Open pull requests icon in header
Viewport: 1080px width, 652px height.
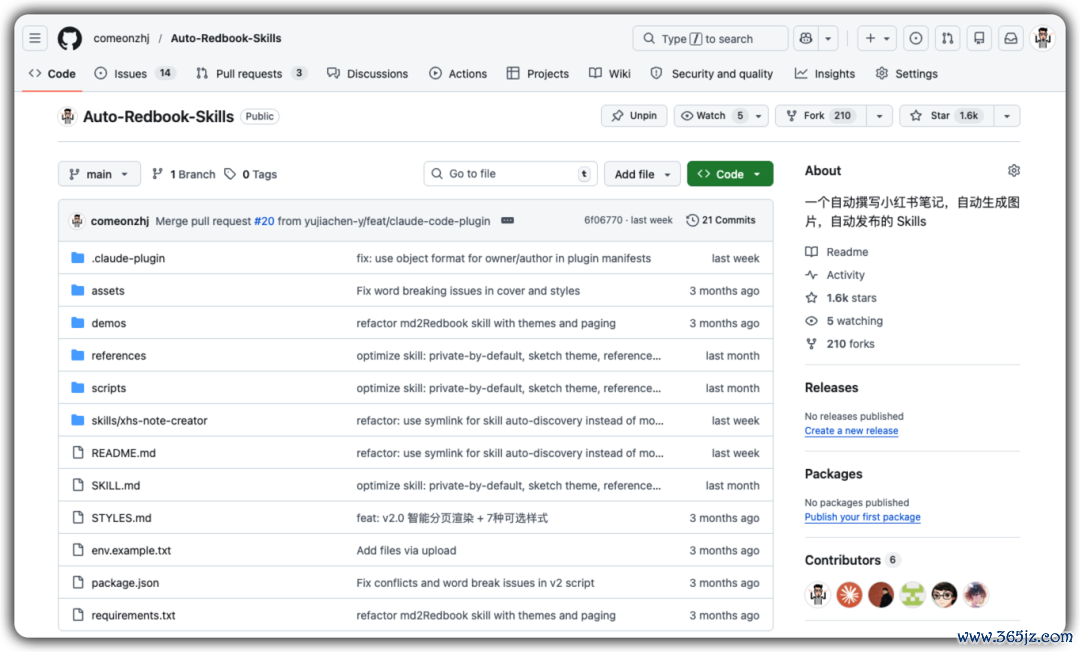tap(948, 39)
